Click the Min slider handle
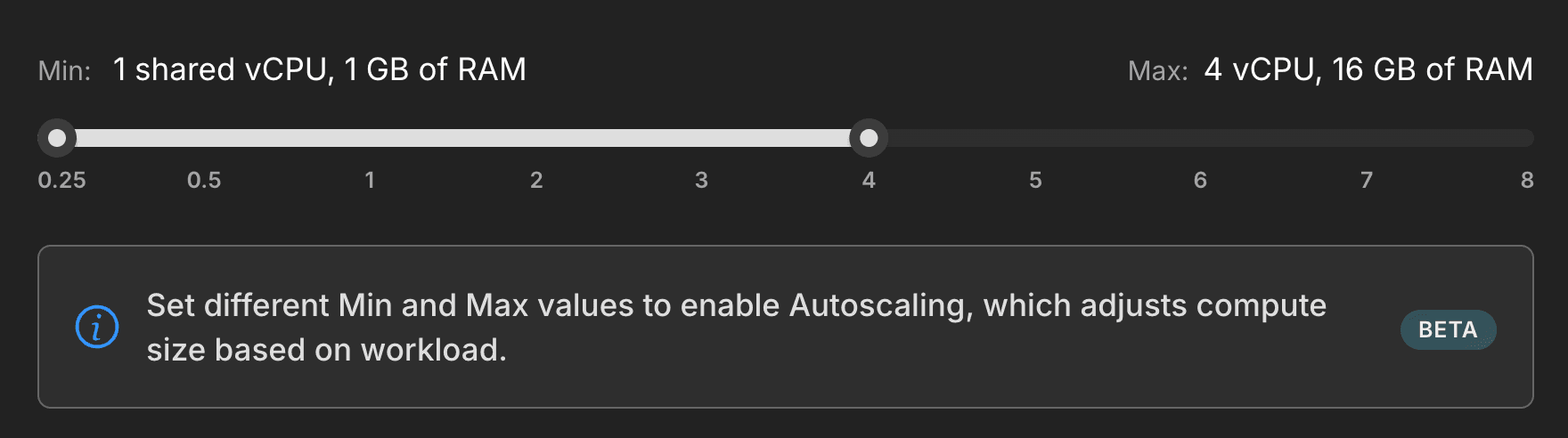 pyautogui.click(x=57, y=138)
